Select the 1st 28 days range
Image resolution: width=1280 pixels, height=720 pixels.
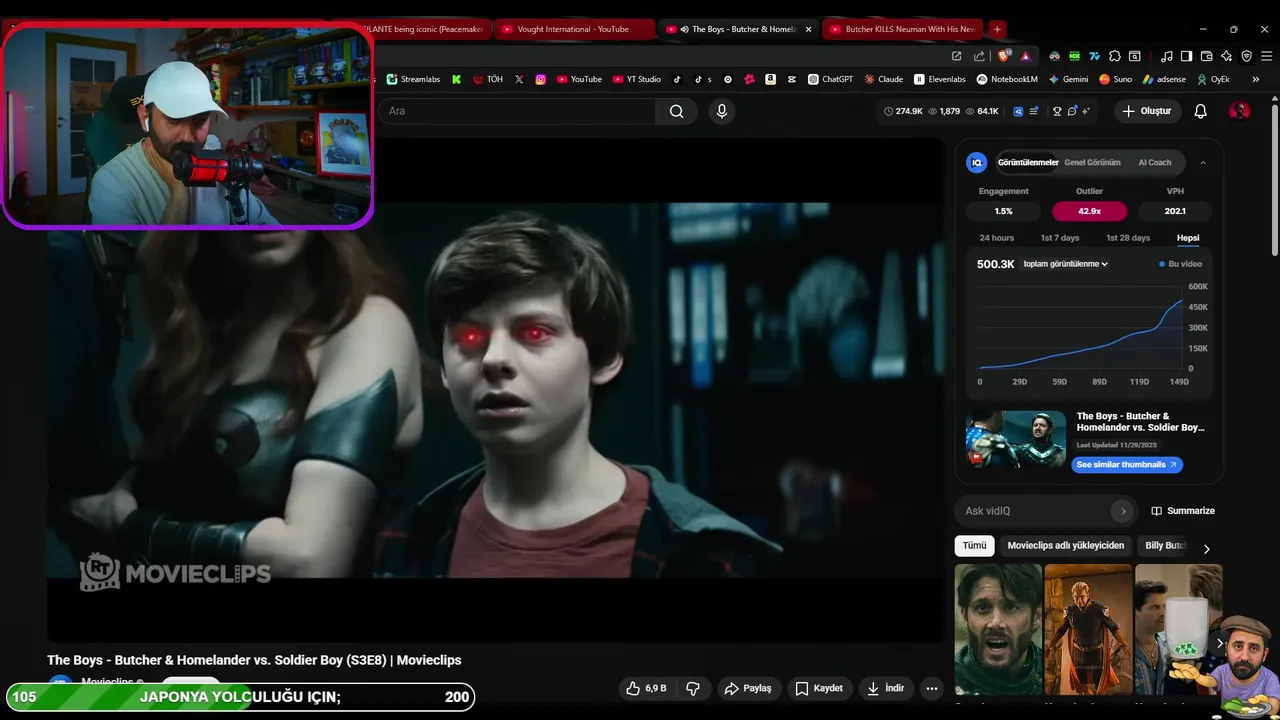[1128, 238]
